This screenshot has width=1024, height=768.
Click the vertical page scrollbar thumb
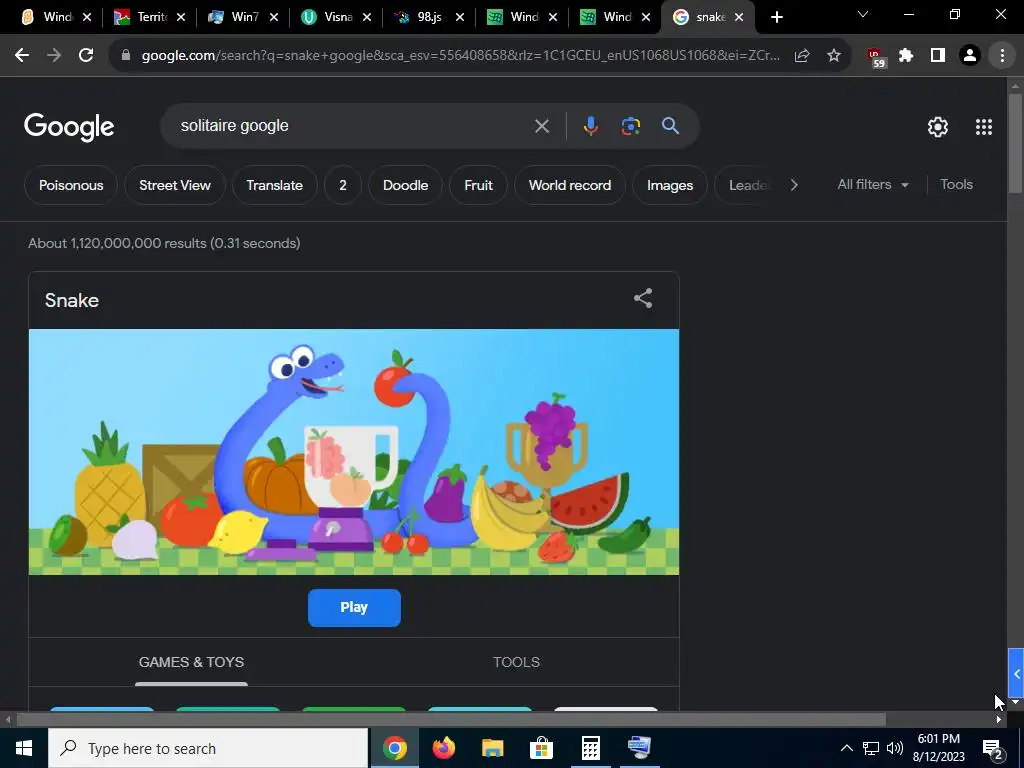pos(1015,144)
